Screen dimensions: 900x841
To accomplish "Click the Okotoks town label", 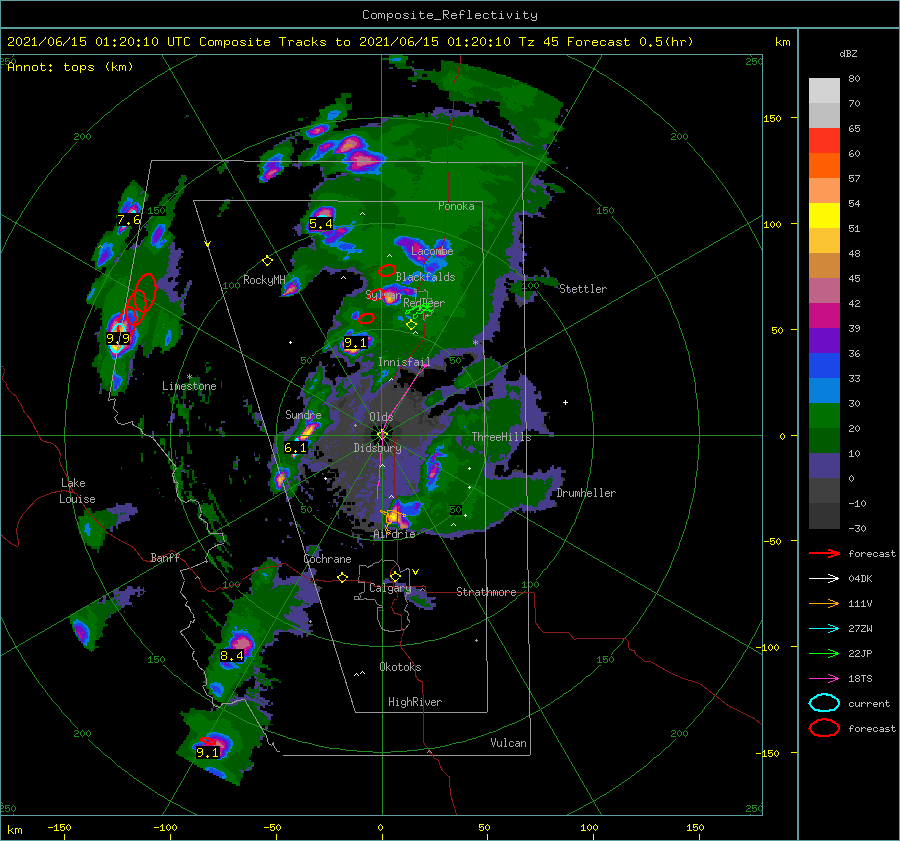I will pyautogui.click(x=400, y=667).
